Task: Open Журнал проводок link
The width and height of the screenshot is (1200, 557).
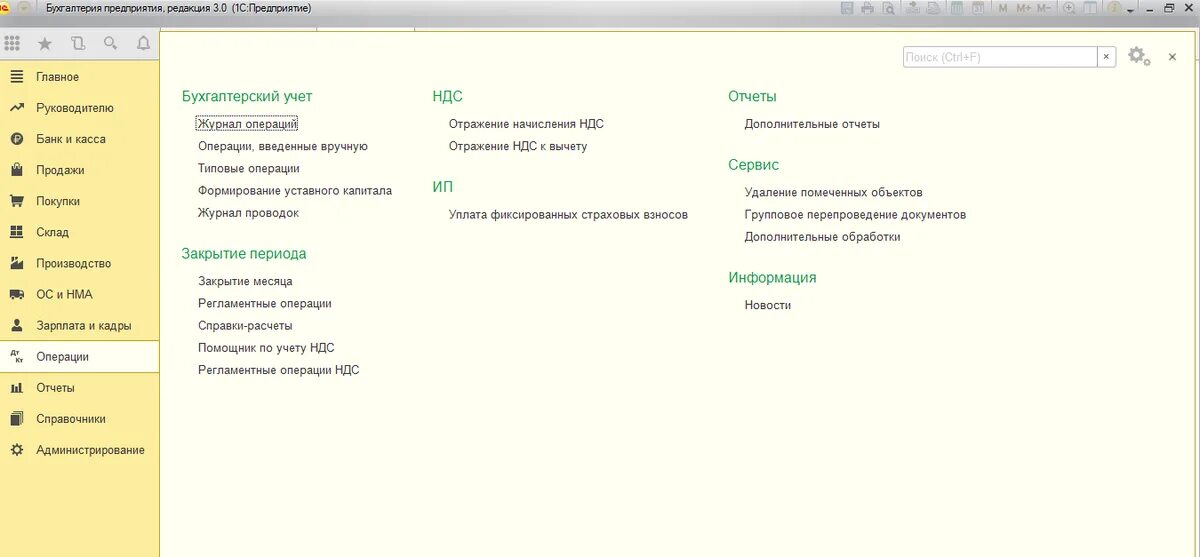Action: click(248, 213)
